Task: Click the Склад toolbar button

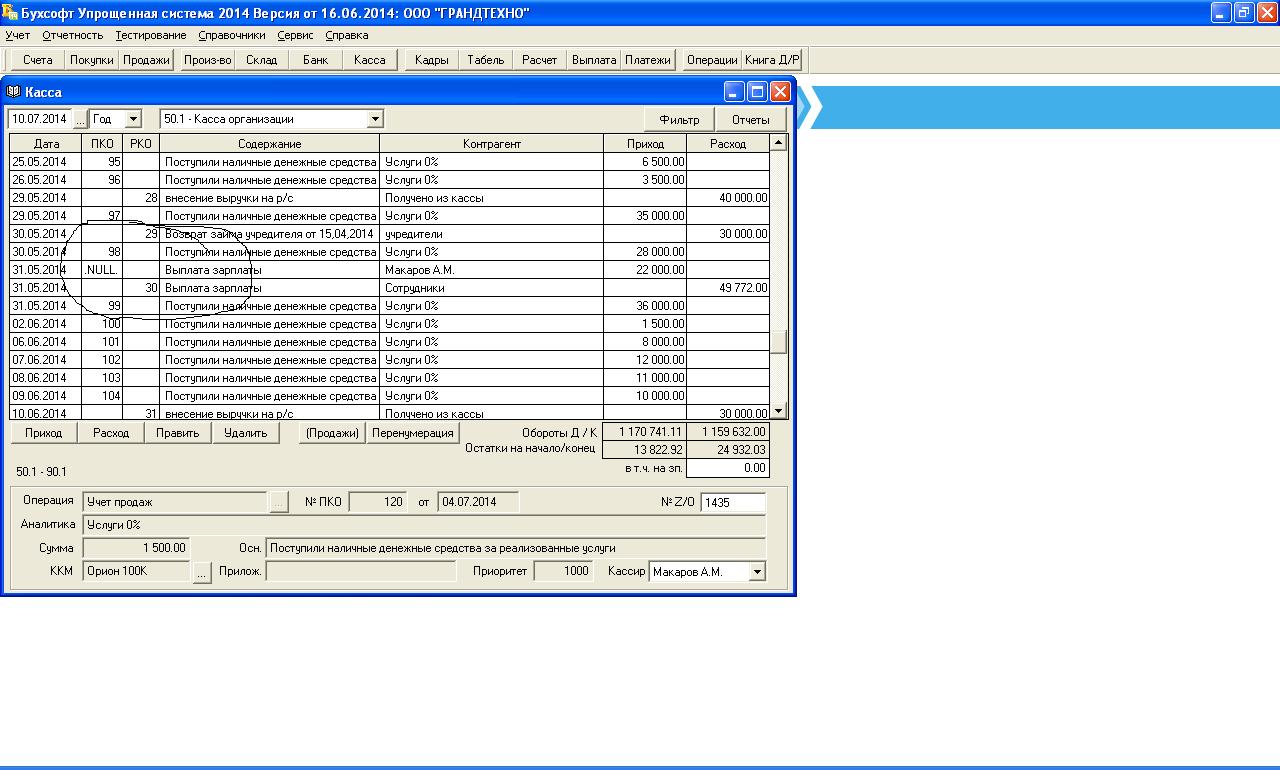Action: tap(261, 60)
